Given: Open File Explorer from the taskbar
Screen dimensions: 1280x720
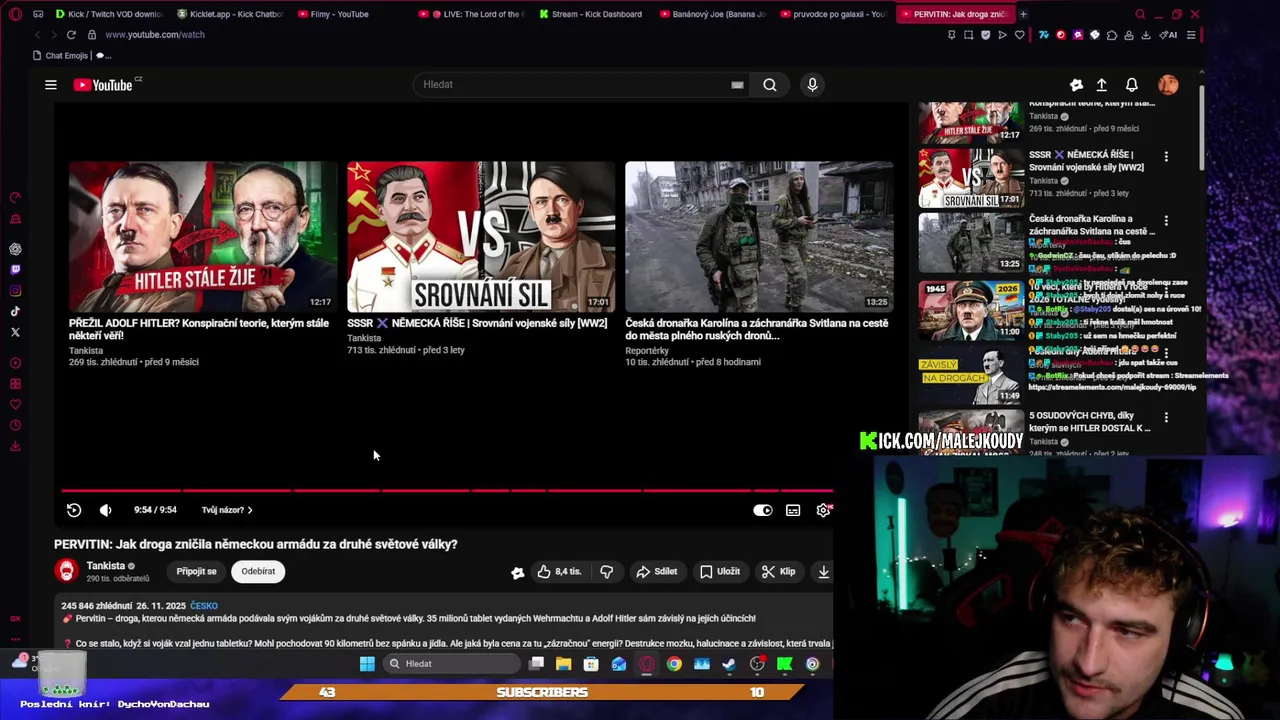Looking at the screenshot, I should [x=564, y=664].
